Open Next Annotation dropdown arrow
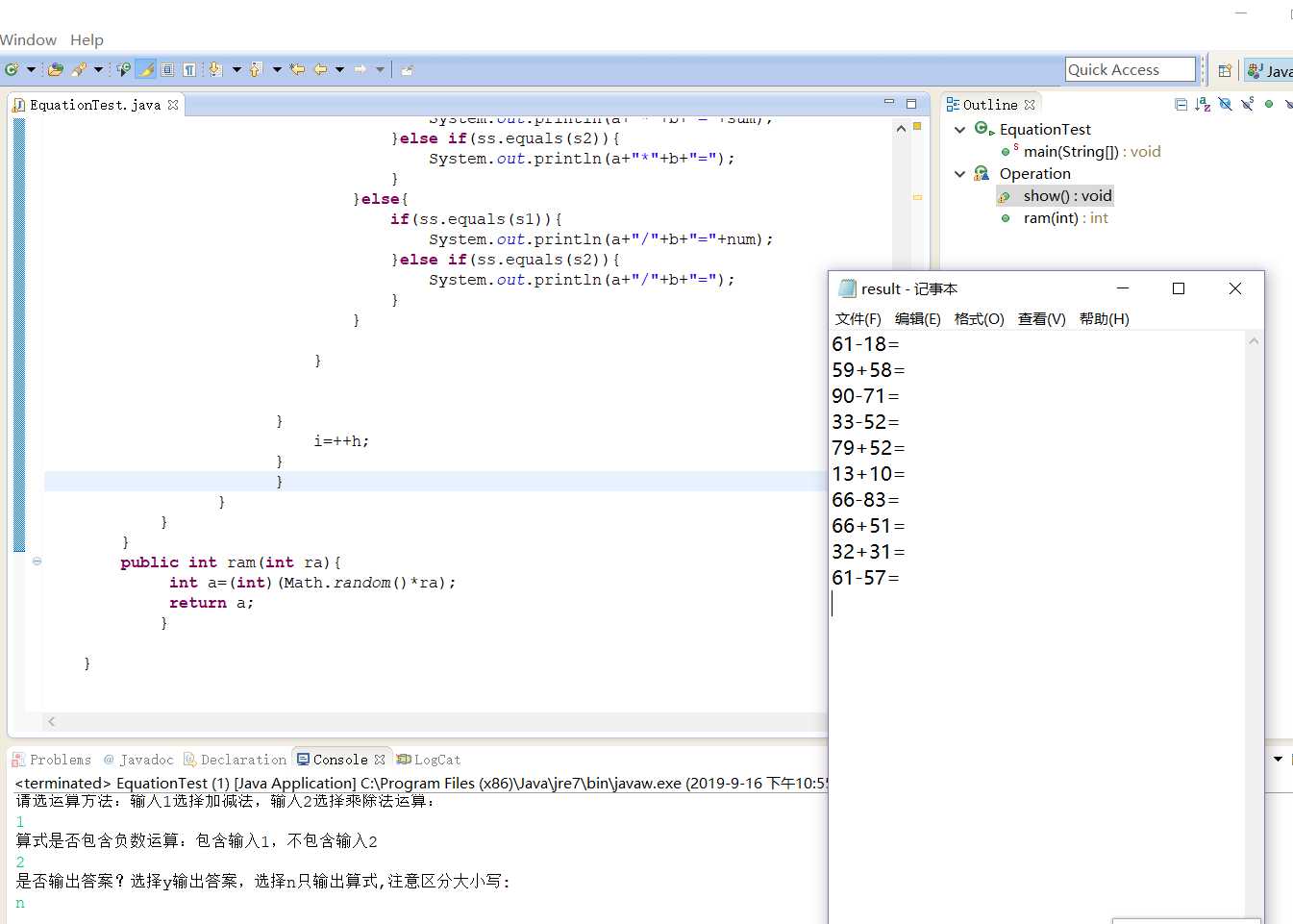The height and width of the screenshot is (924, 1293). click(236, 69)
